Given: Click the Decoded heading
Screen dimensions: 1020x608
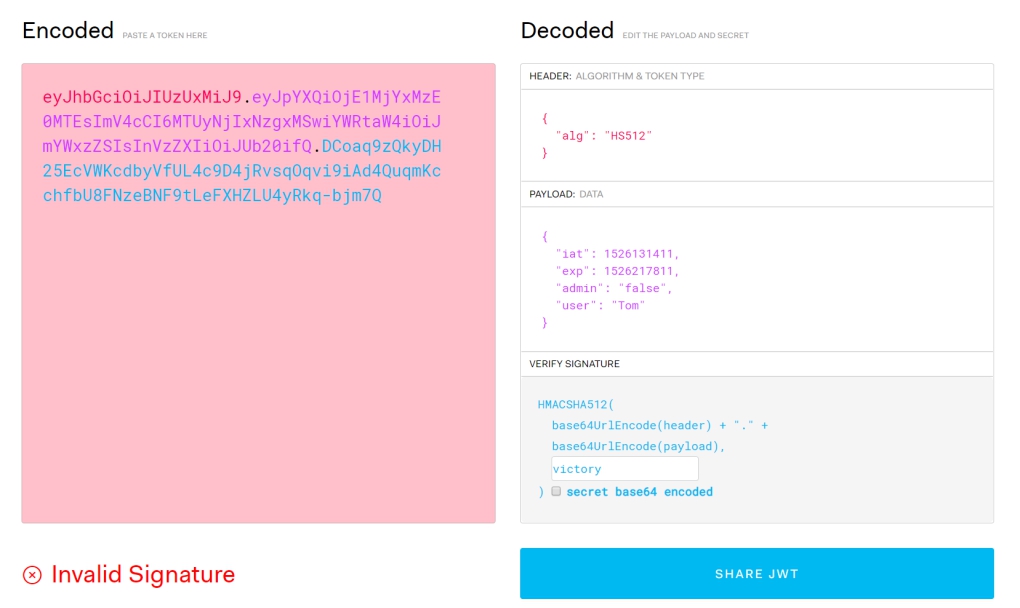Looking at the screenshot, I should point(567,31).
